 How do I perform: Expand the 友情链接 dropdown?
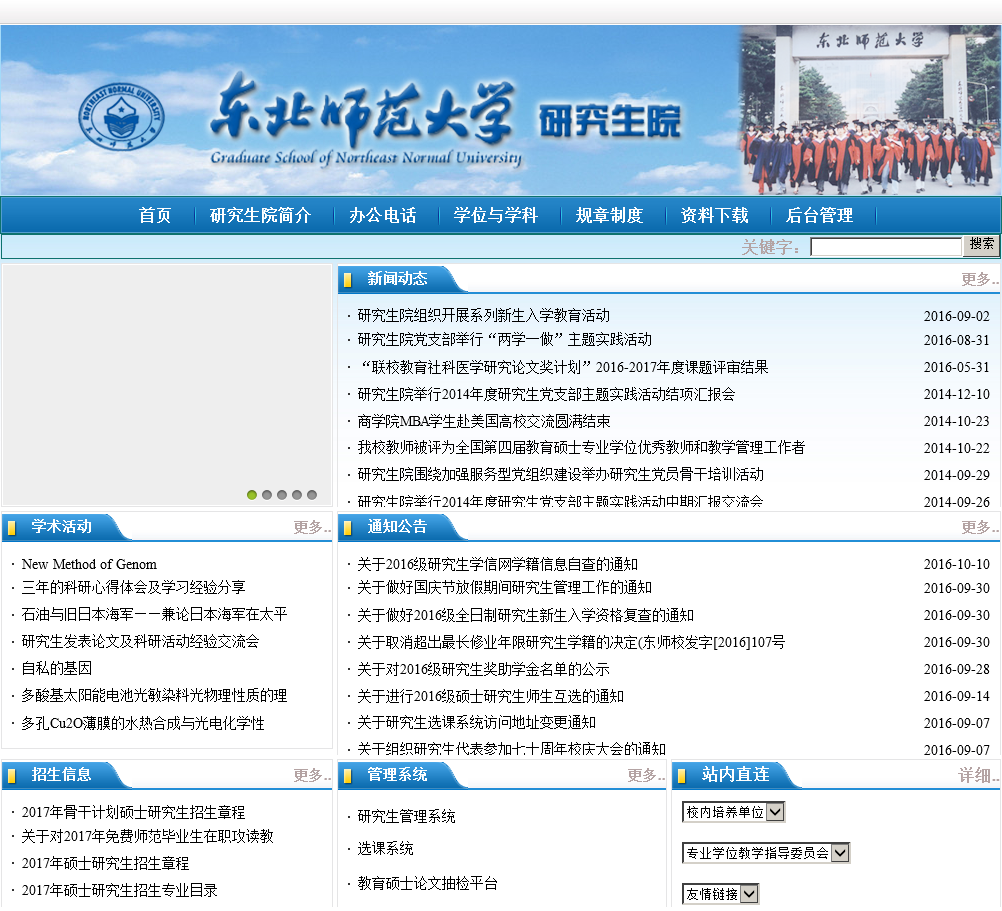tap(720, 894)
